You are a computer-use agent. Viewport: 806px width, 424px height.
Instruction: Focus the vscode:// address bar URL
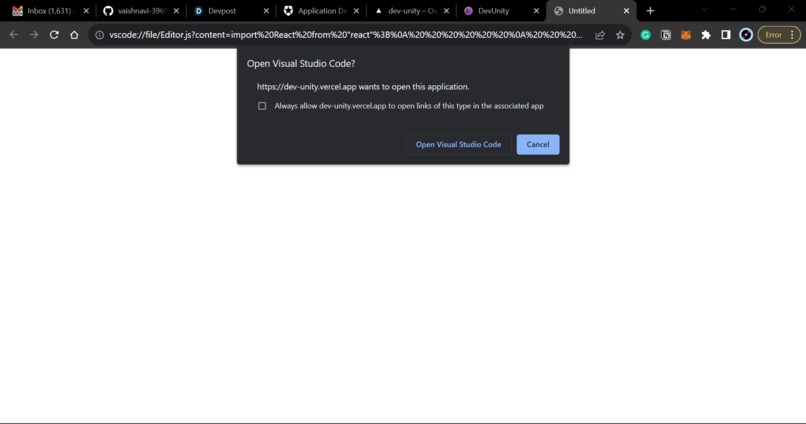(345, 35)
